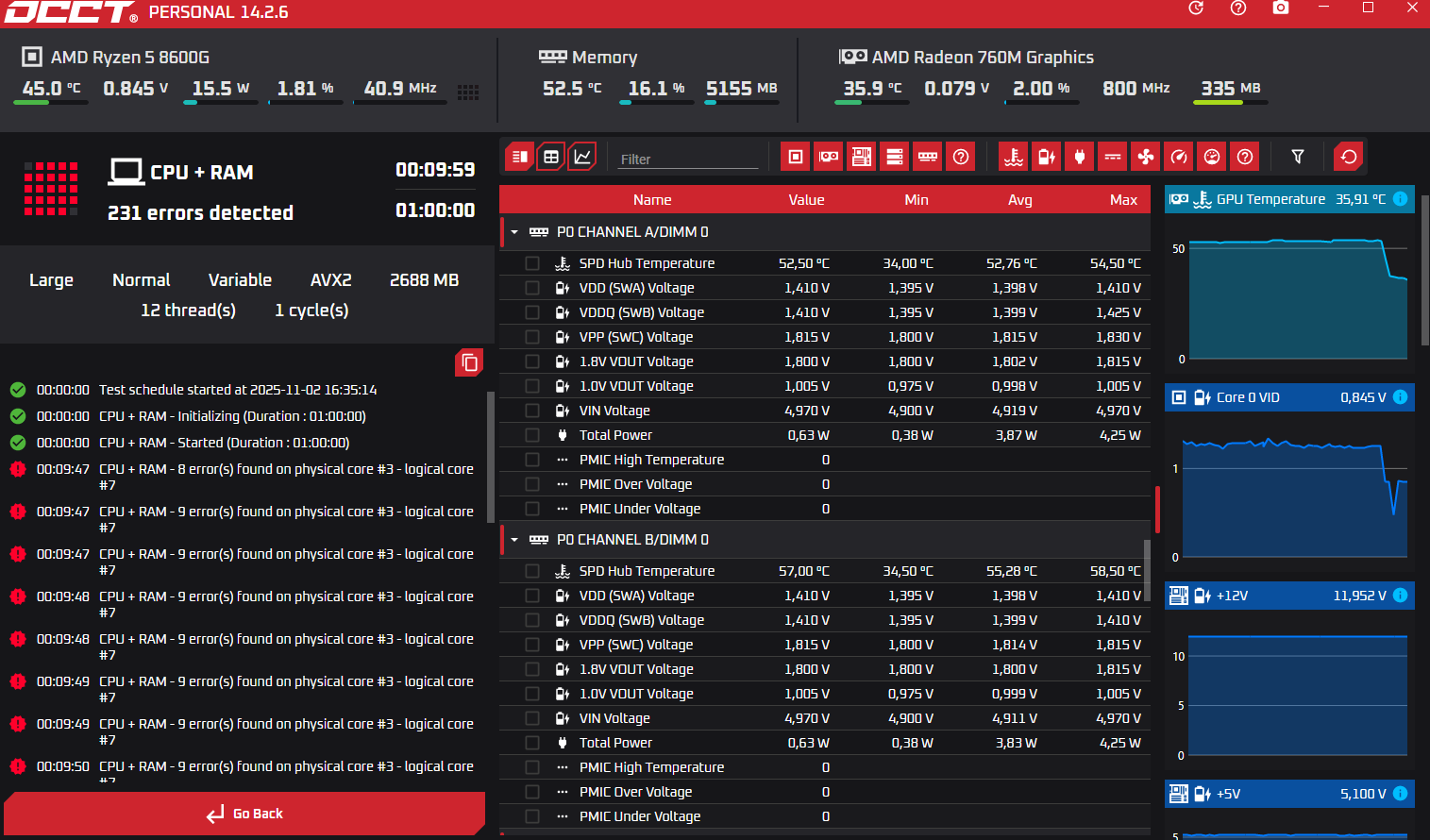Check the first SPD Hub Temperature checkbox

click(532, 263)
